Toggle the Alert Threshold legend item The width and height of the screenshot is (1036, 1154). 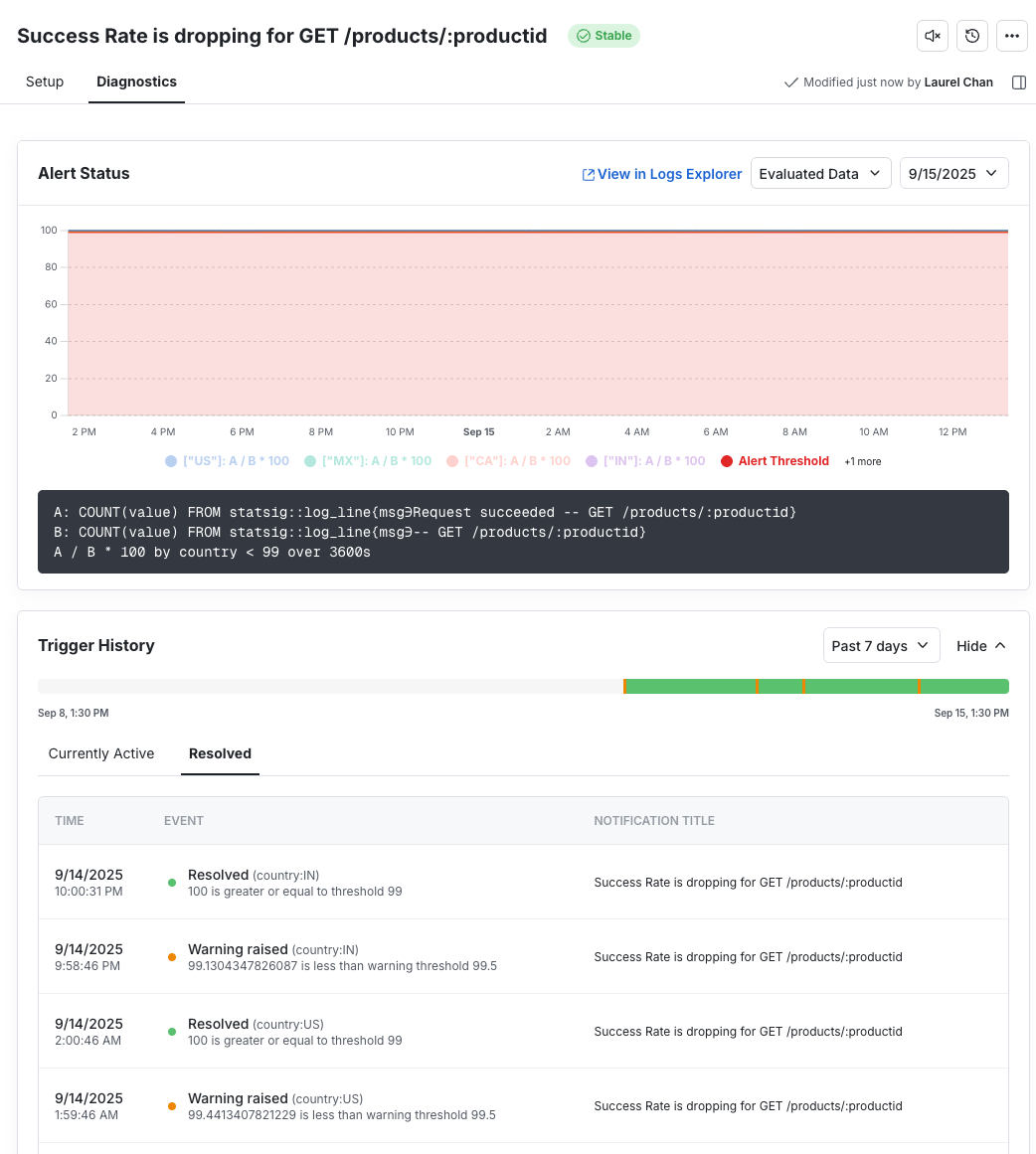[x=775, y=460]
